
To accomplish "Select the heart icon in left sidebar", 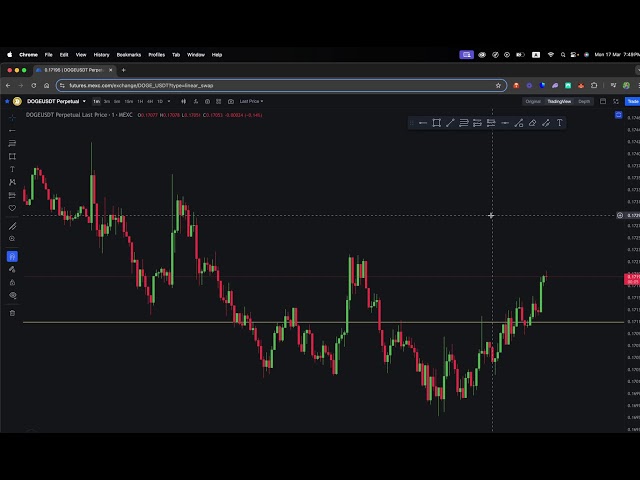I will (x=13, y=208).
